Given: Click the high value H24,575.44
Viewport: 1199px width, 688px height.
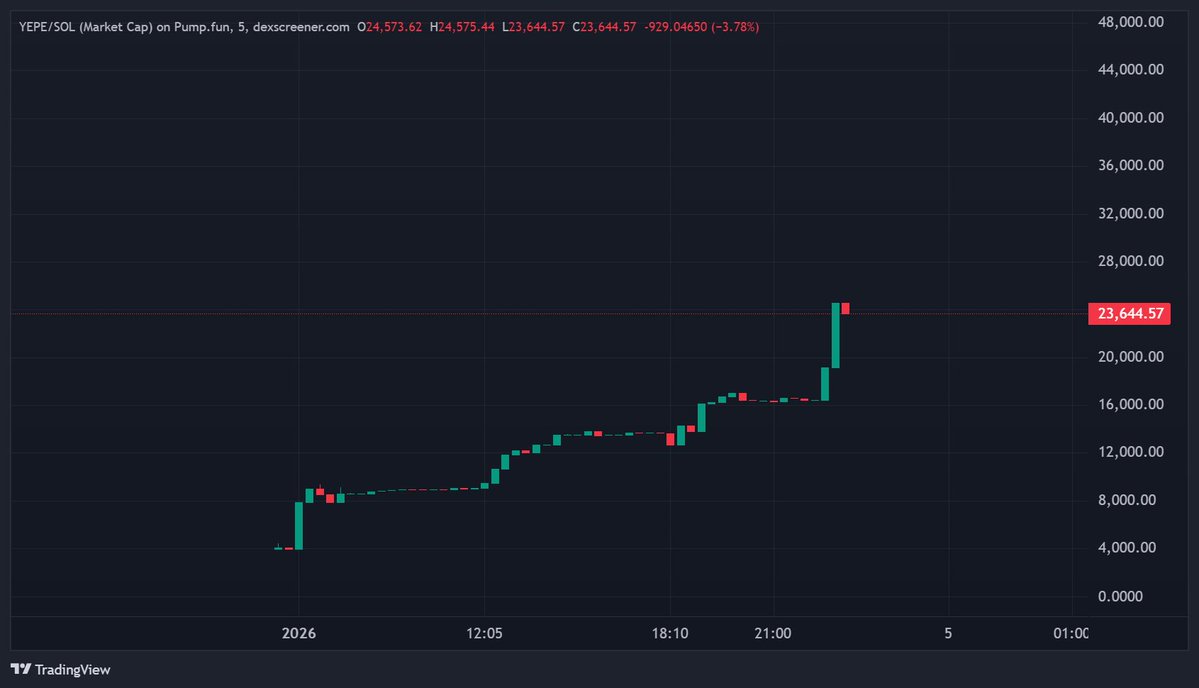Looking at the screenshot, I should 462,27.
